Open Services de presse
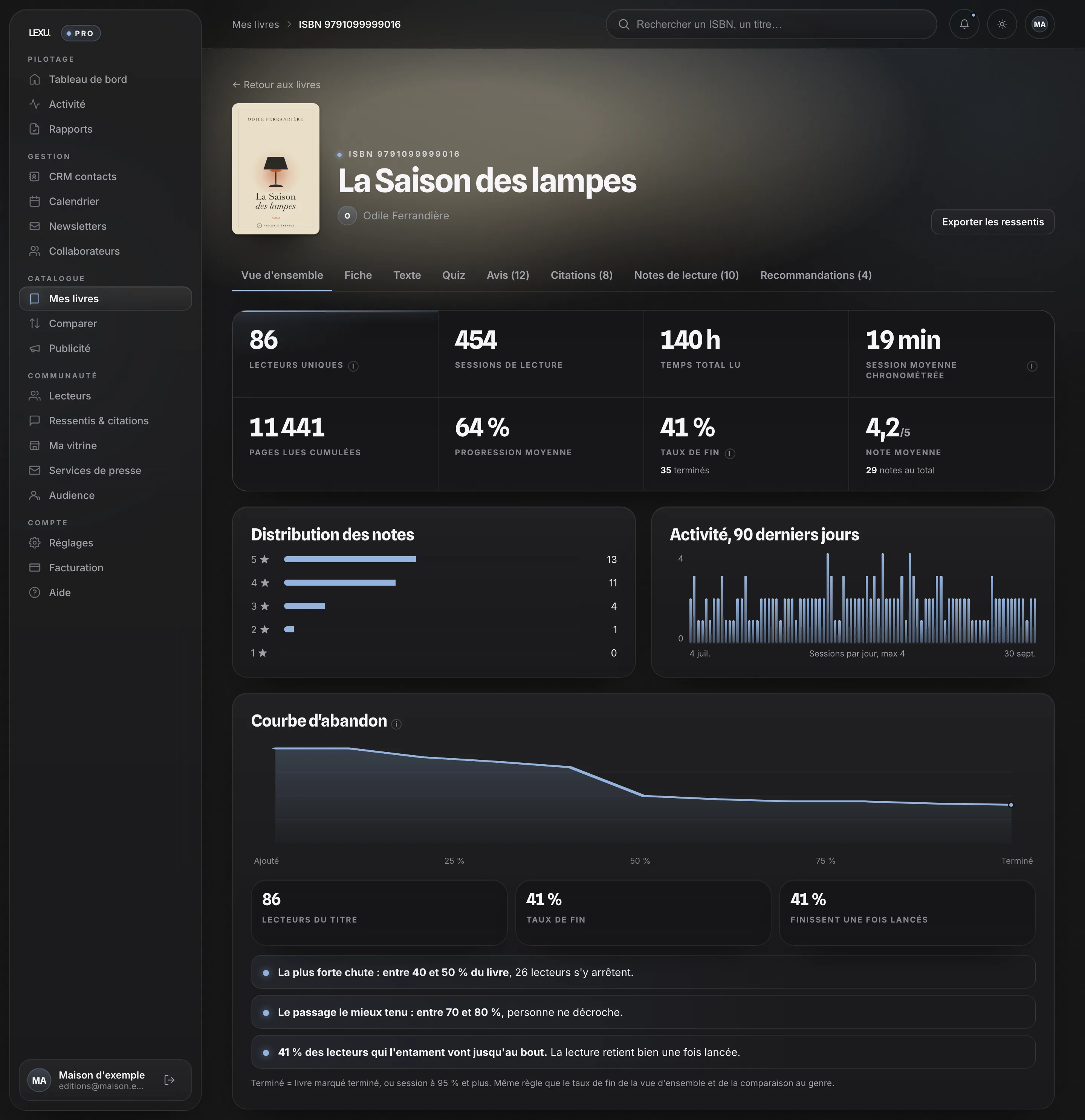Viewport: 1085px width, 1120px height. [x=105, y=470]
